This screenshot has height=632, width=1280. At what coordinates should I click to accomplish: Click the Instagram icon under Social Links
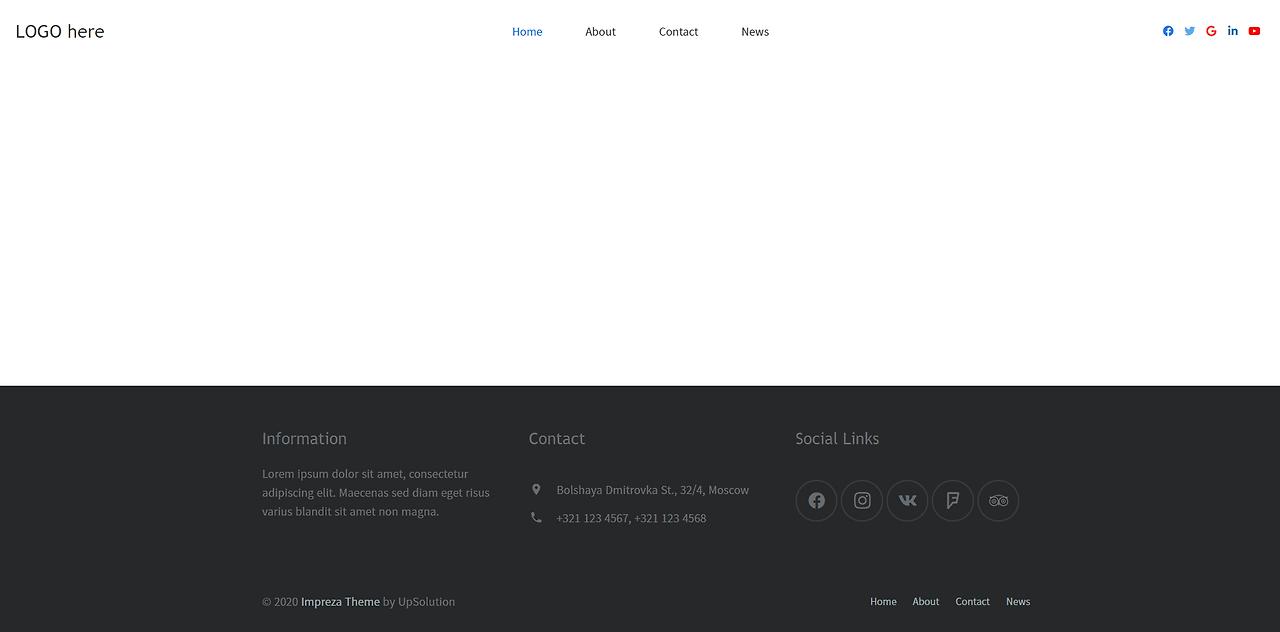(861, 501)
